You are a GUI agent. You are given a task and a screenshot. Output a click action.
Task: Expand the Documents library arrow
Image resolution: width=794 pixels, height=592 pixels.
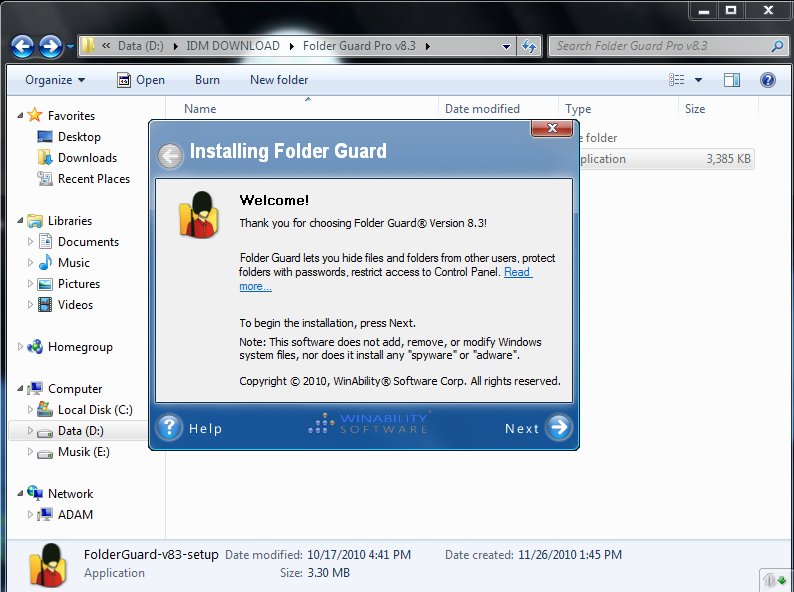point(30,242)
